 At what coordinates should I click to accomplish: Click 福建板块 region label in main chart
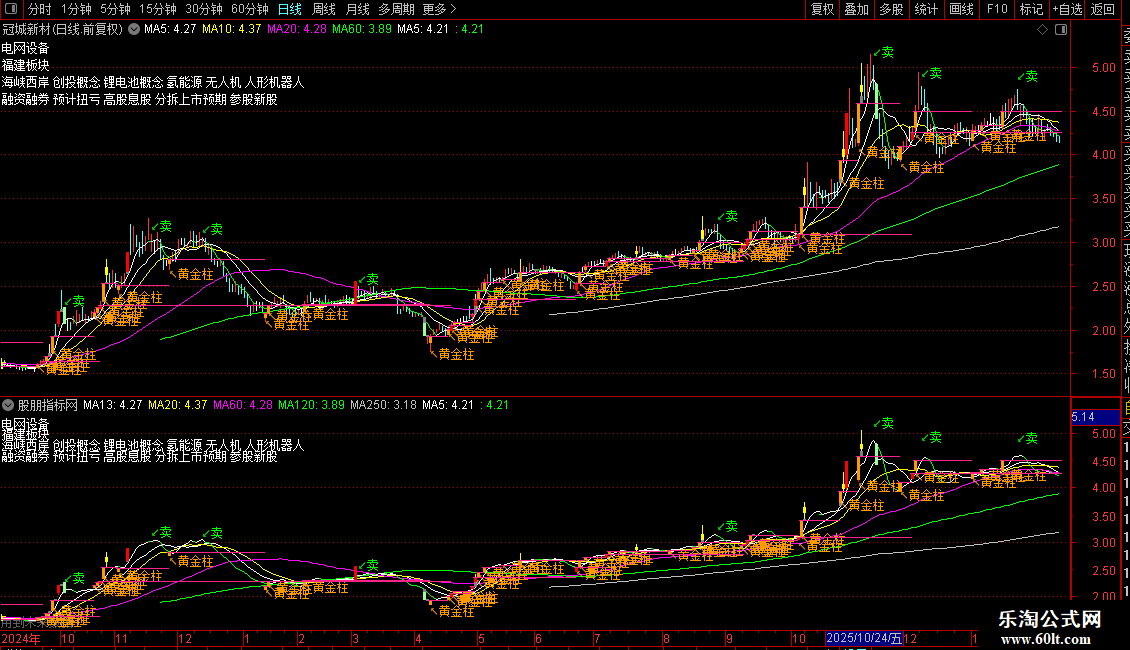point(25,66)
